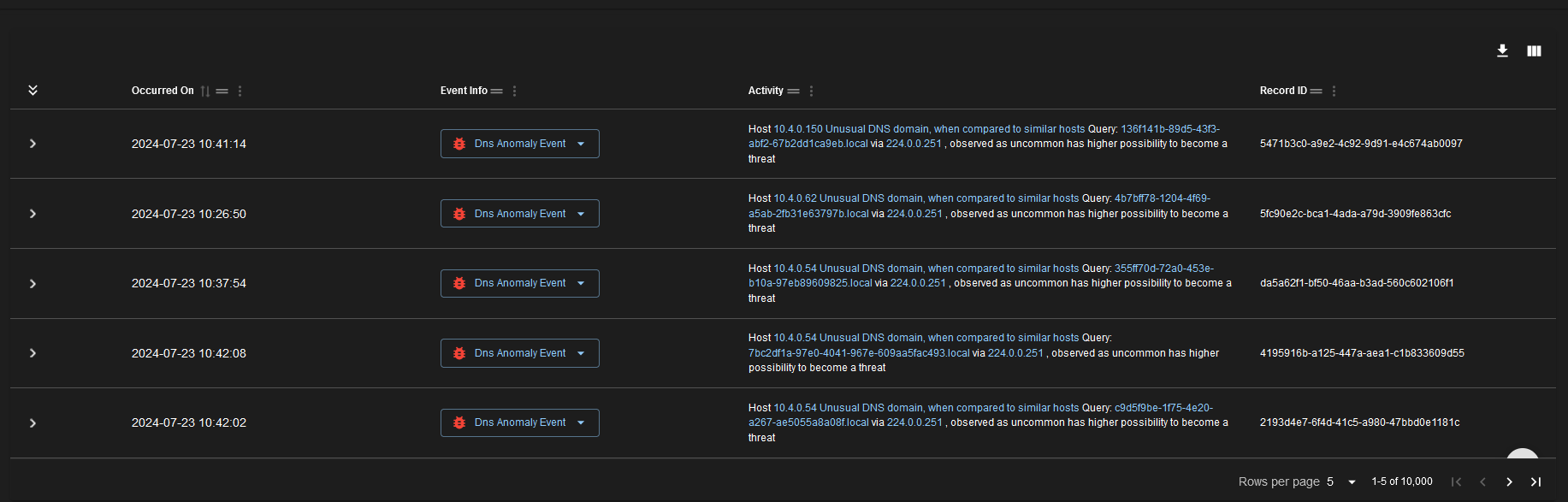This screenshot has width=1568, height=502.
Task: Click host IP link 10.4.0.150
Action: click(797, 129)
